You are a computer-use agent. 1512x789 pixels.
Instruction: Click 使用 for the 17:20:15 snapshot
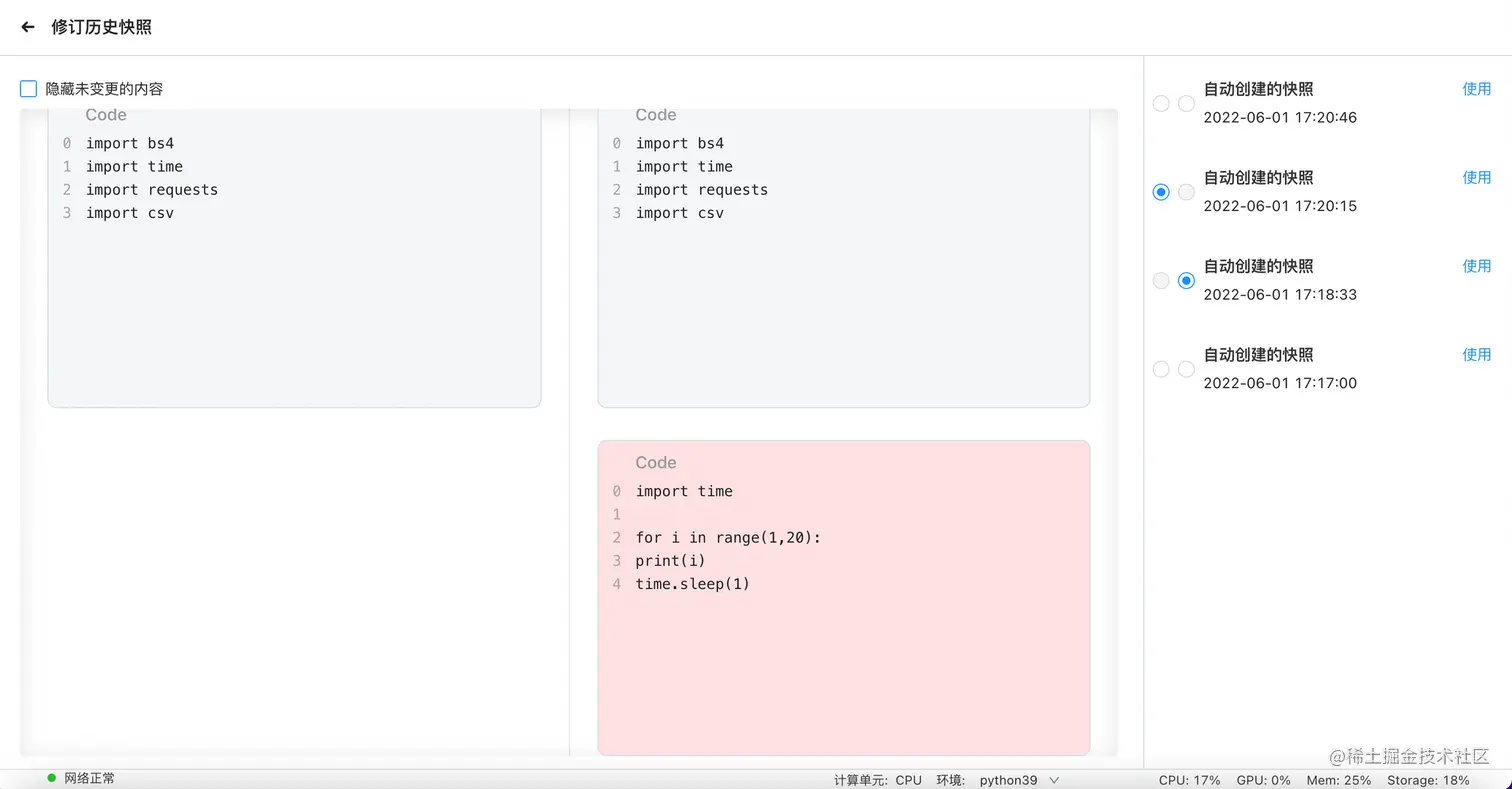pyautogui.click(x=1477, y=177)
